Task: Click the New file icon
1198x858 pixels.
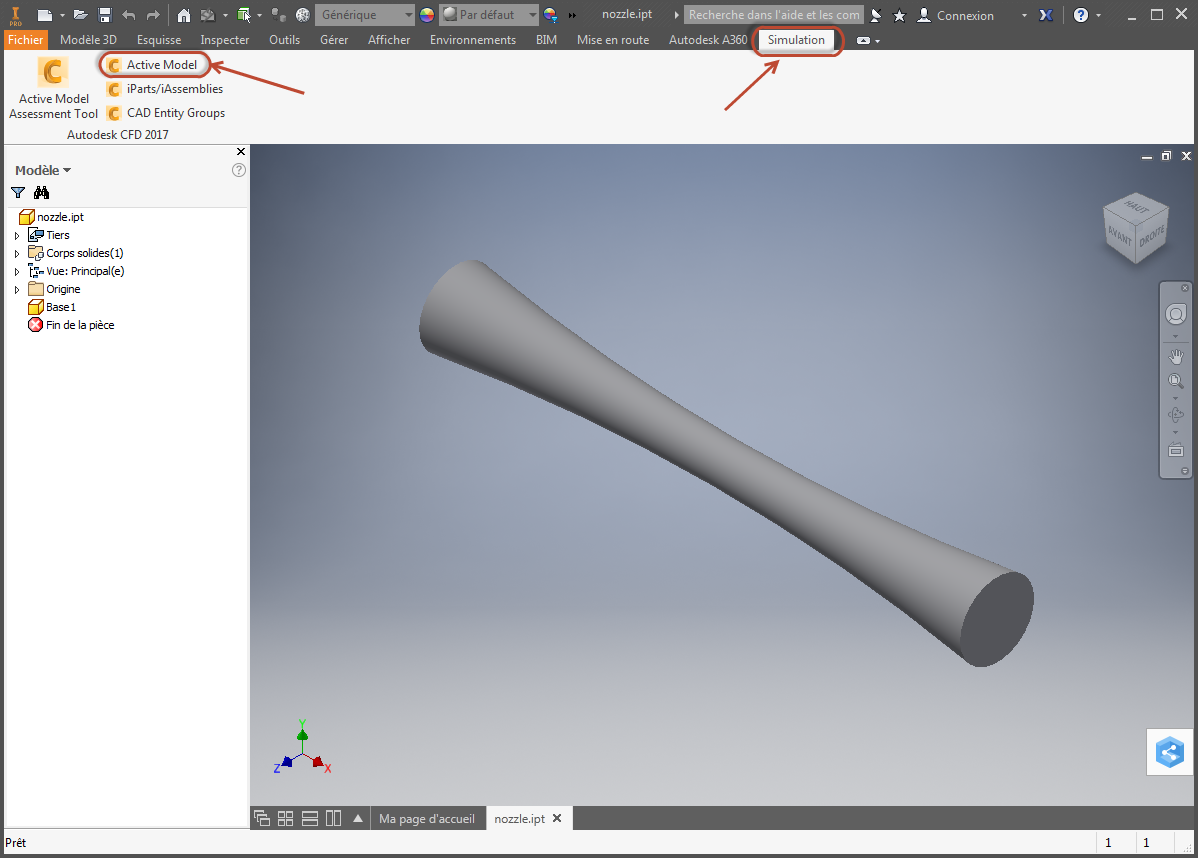Action: point(45,15)
